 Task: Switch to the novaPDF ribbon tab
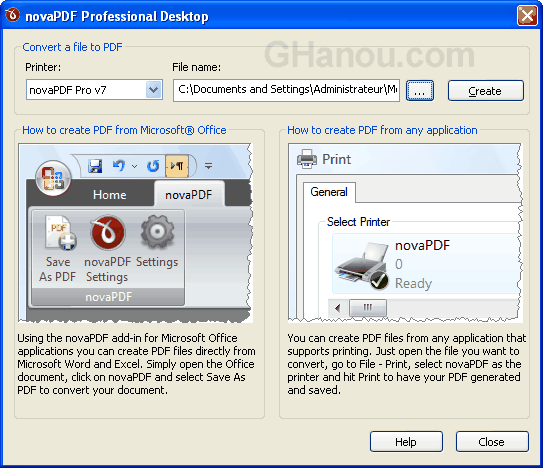(x=189, y=194)
